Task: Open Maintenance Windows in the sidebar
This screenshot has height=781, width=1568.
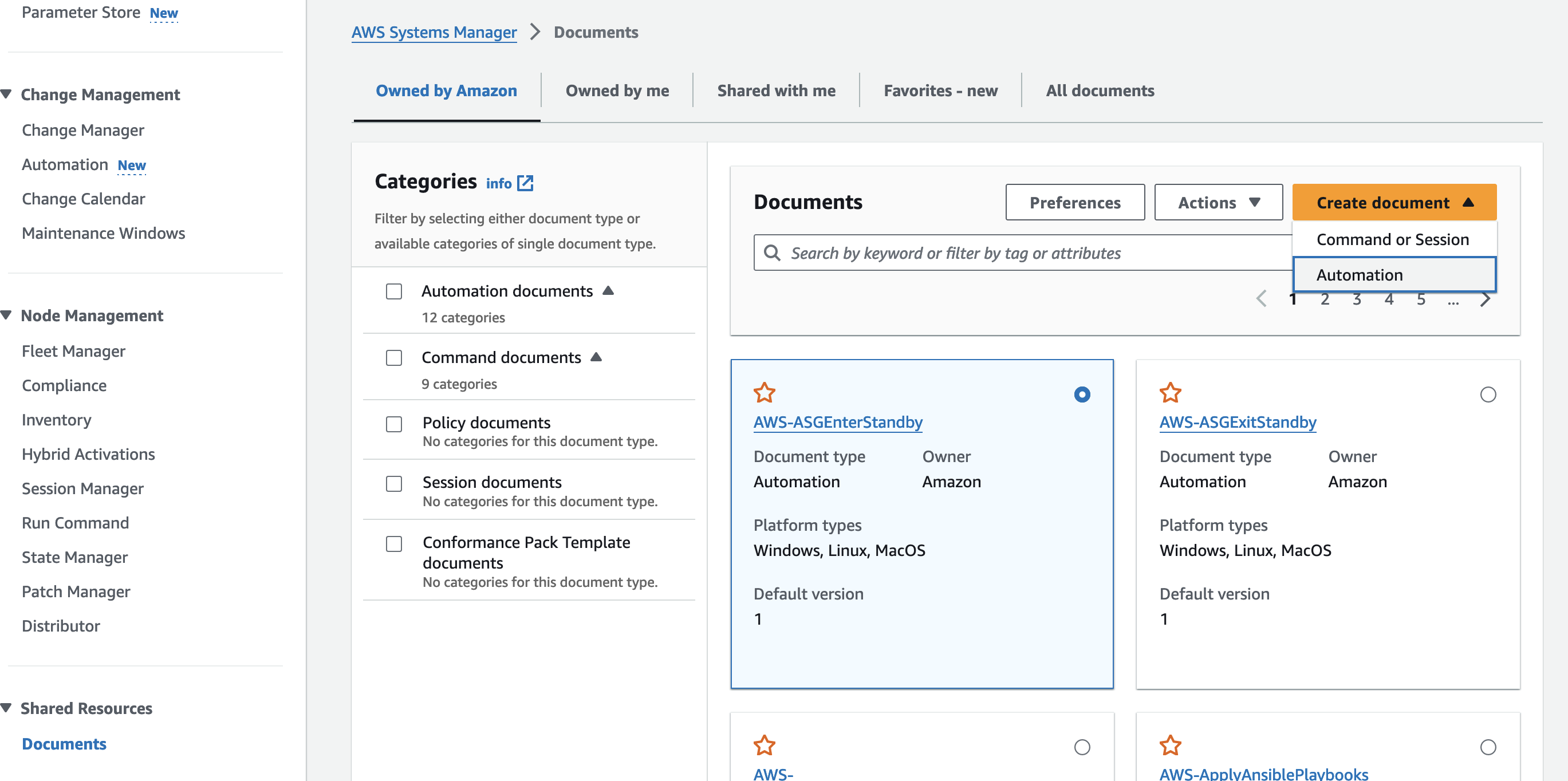Action: pos(104,233)
